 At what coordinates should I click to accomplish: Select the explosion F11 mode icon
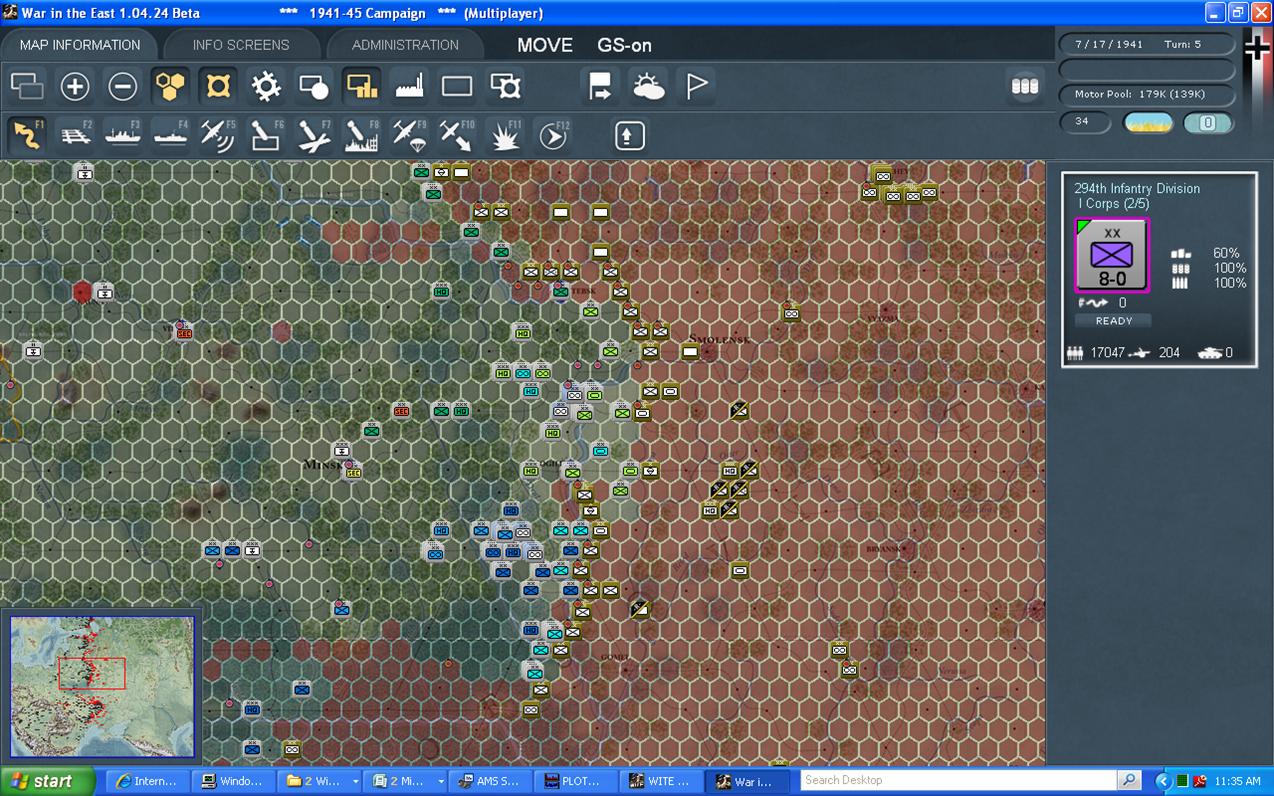(x=505, y=135)
